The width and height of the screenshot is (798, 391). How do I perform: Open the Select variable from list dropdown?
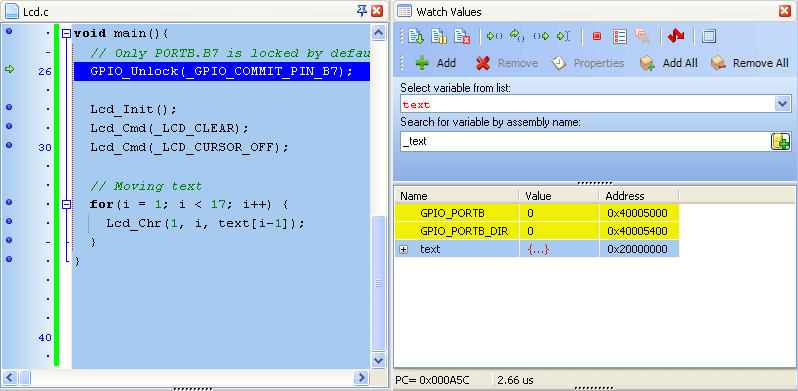point(783,104)
